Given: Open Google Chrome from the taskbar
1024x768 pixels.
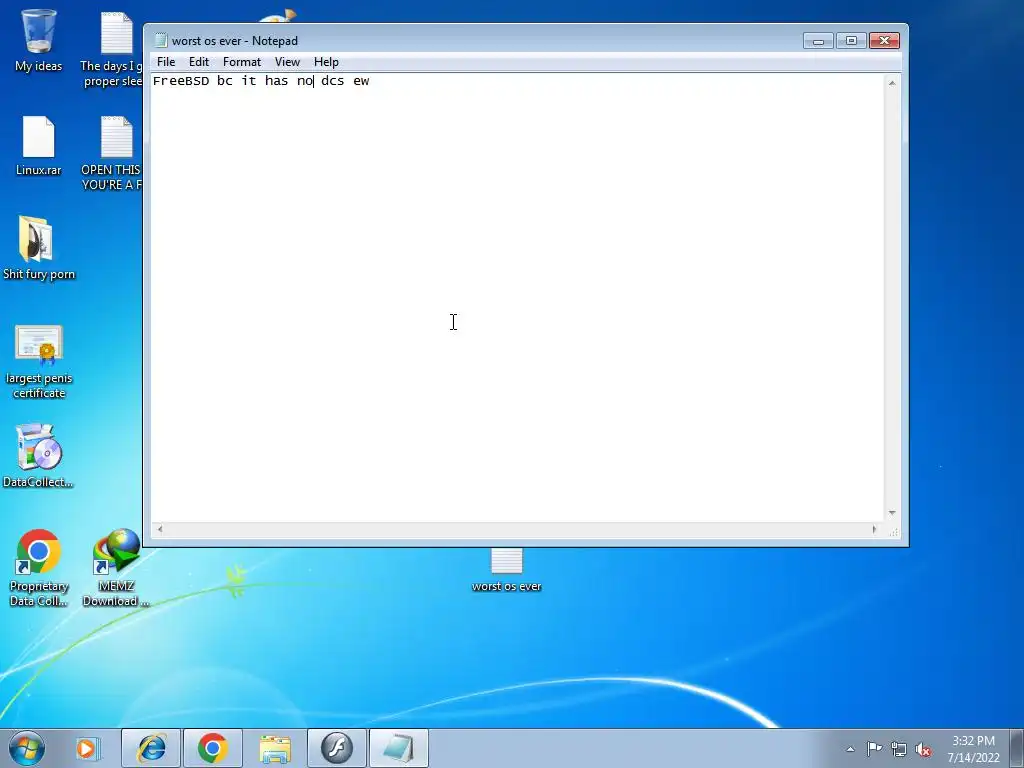Looking at the screenshot, I should (212, 748).
